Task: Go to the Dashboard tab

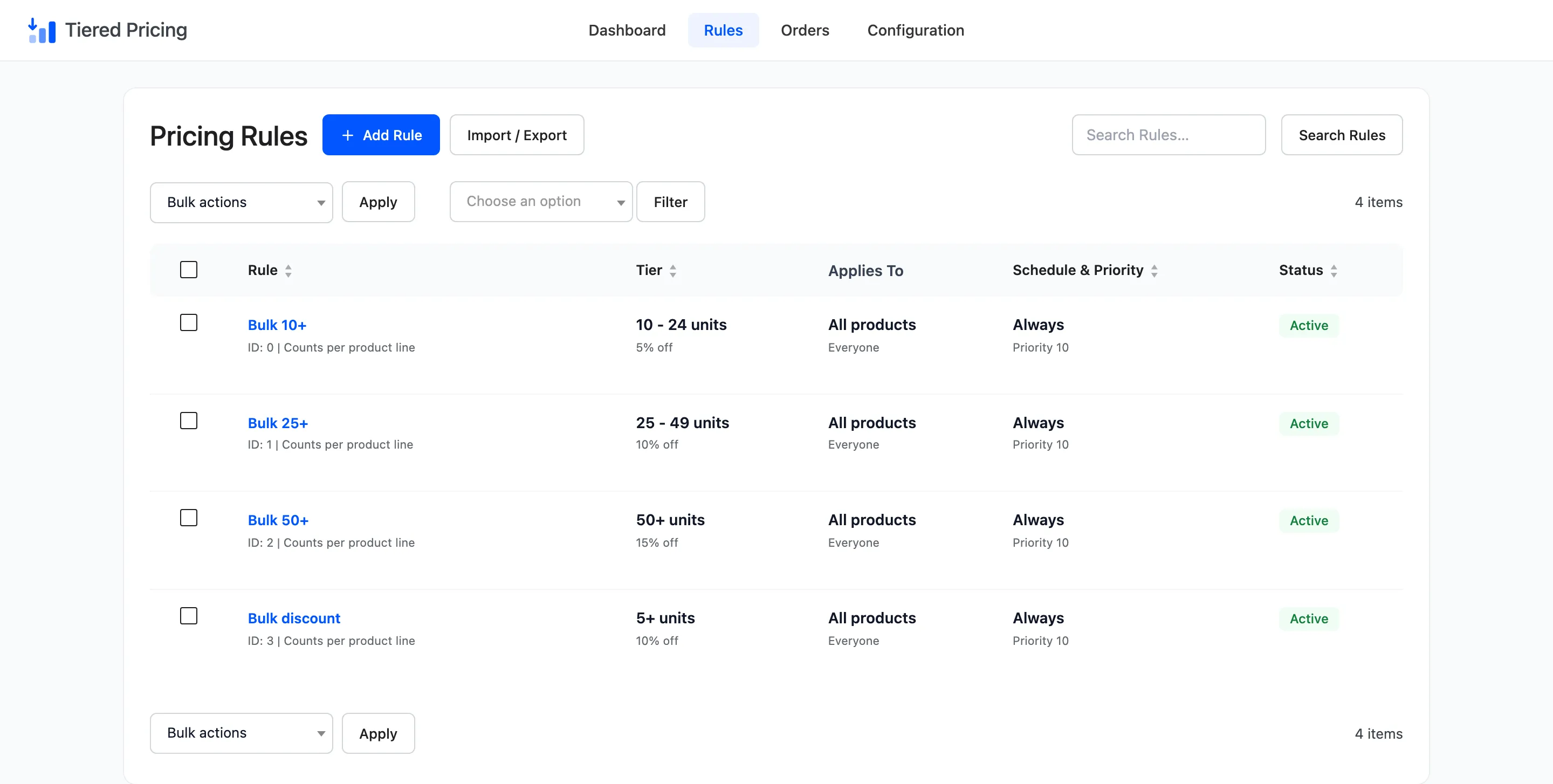Action: pos(627,30)
